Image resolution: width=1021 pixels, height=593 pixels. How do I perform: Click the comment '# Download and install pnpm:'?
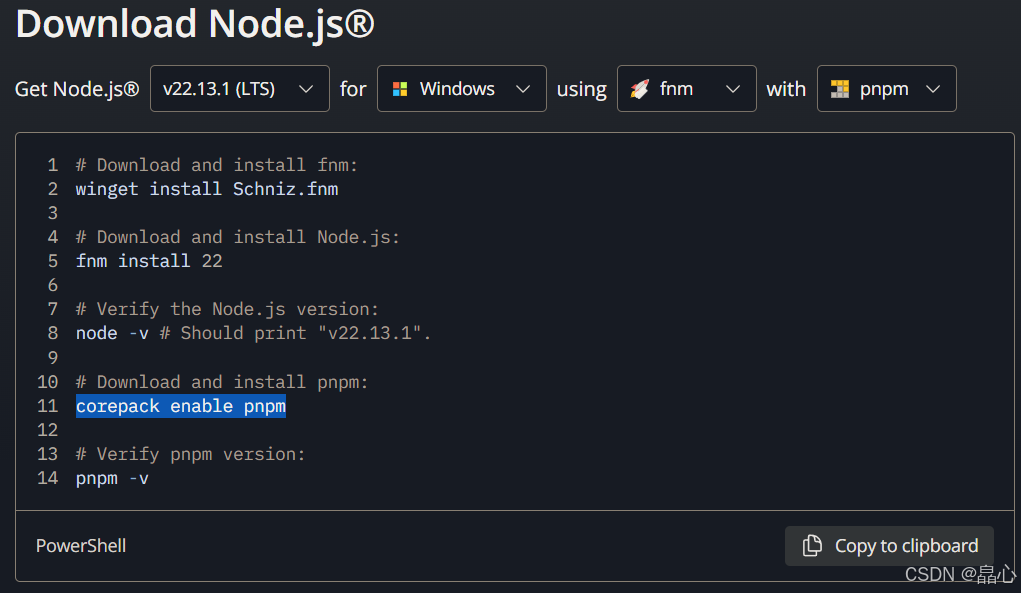point(222,382)
